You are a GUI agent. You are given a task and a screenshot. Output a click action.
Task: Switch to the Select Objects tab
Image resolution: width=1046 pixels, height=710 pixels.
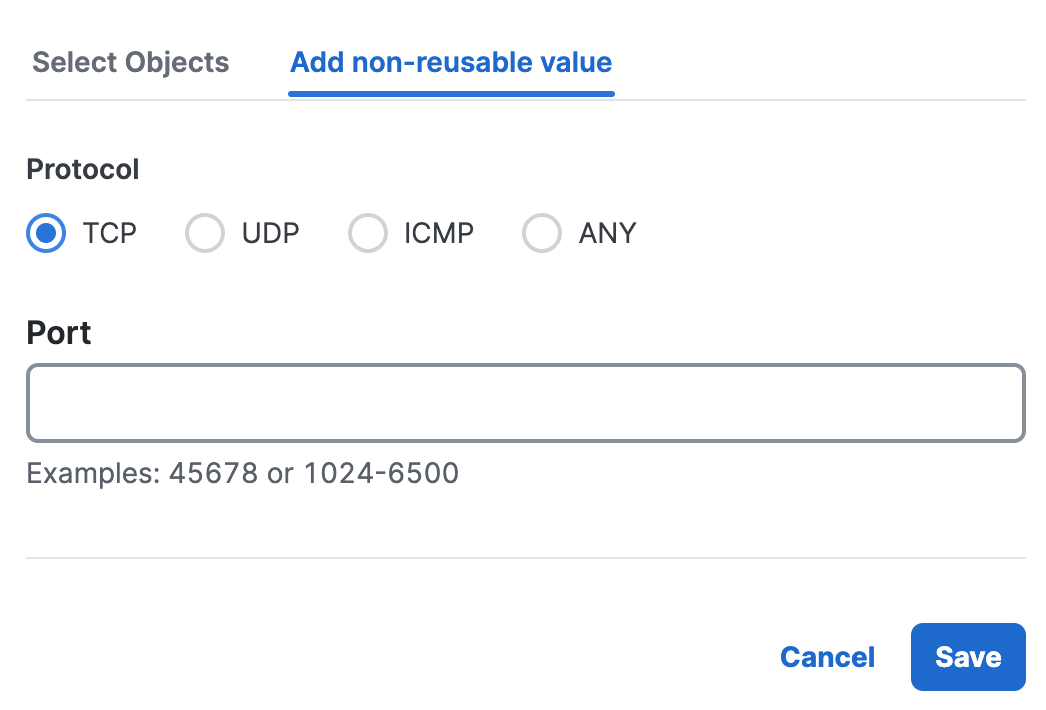[x=131, y=62]
